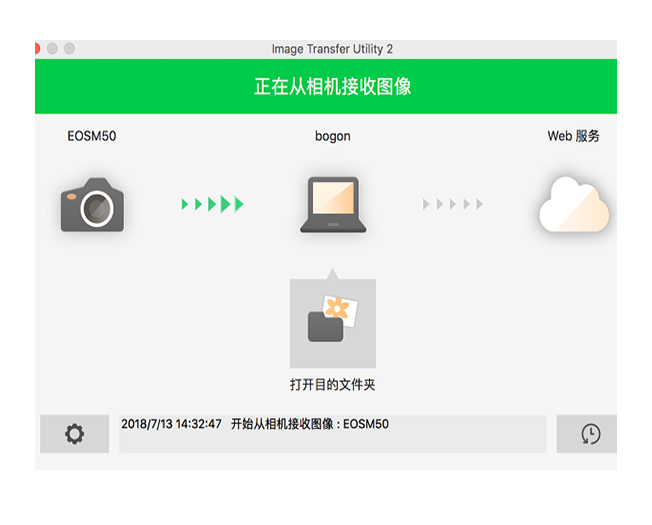Image resolution: width=652 pixels, height=525 pixels.
Task: Open settings with the gear icon
Action: (x=74, y=434)
